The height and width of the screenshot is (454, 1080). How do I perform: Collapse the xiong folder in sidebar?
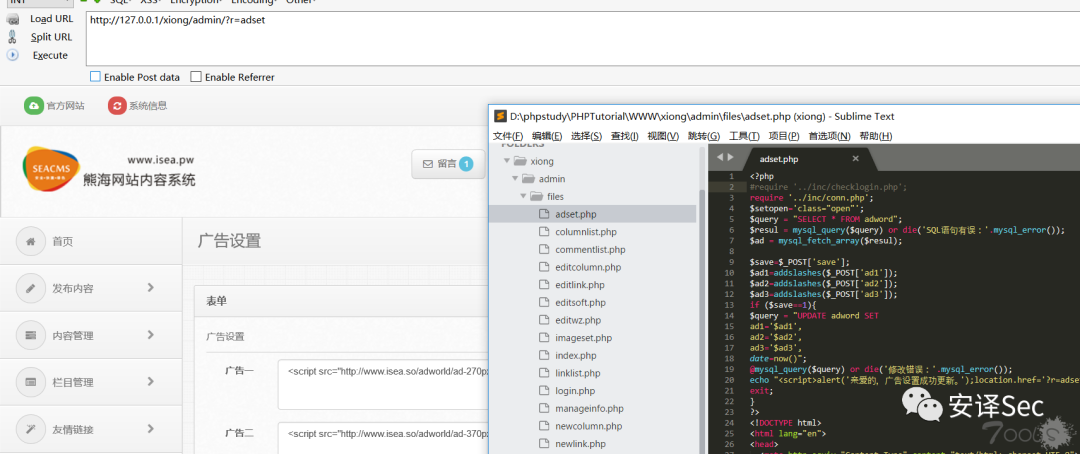(507, 161)
